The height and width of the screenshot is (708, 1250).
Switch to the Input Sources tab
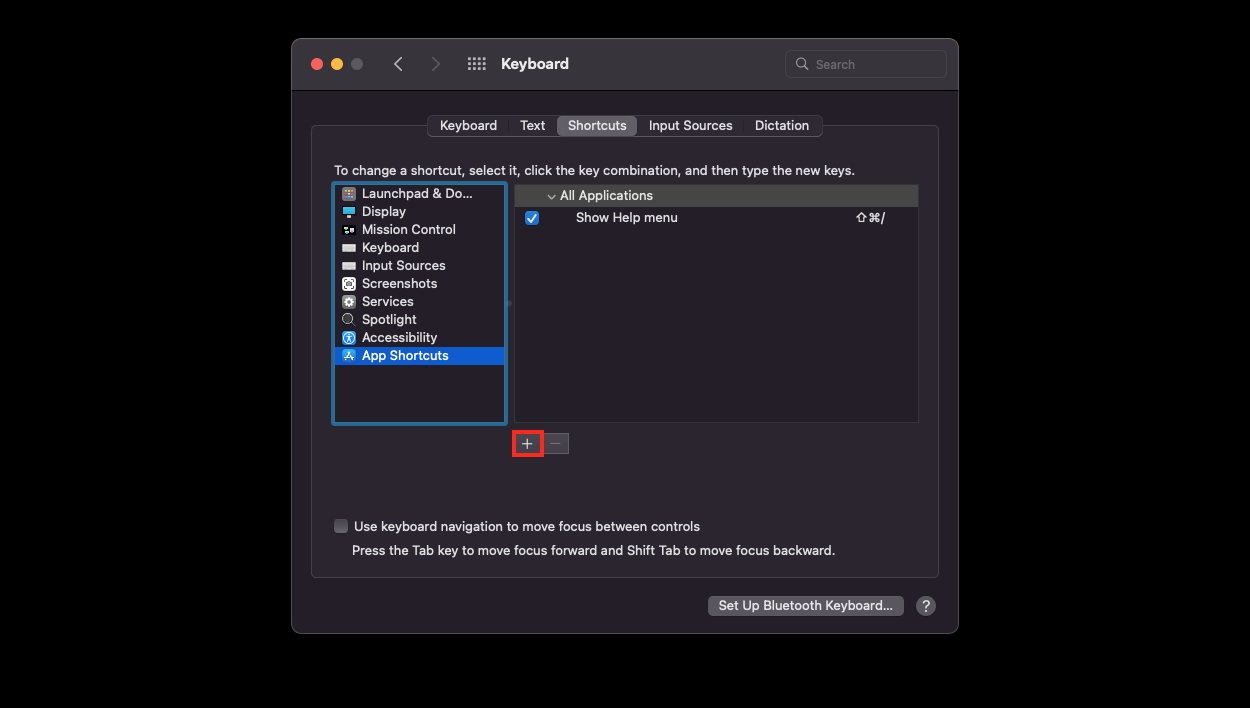(x=690, y=126)
